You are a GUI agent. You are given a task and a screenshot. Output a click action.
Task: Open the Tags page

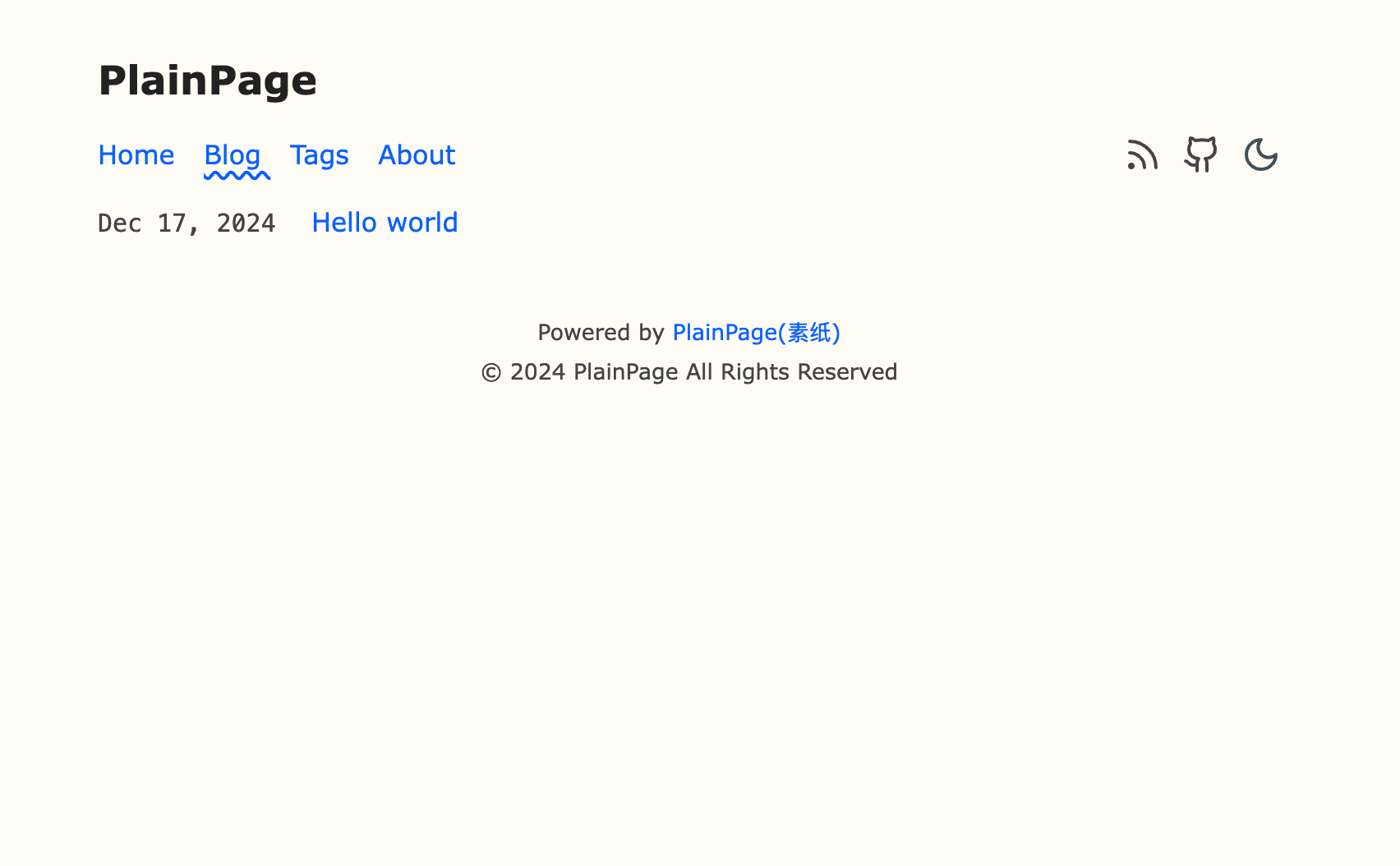point(320,155)
